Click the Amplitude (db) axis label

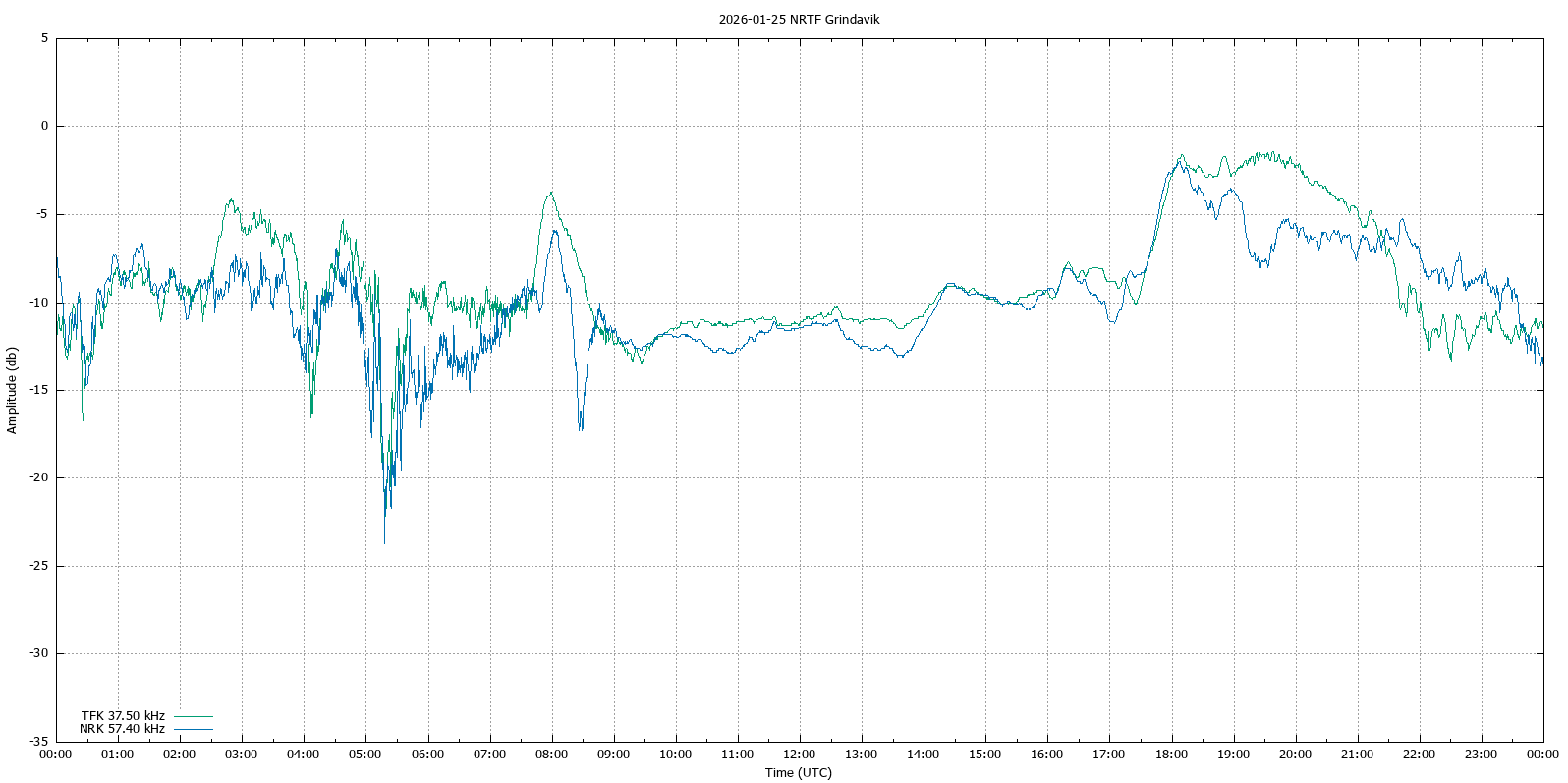coord(12,390)
